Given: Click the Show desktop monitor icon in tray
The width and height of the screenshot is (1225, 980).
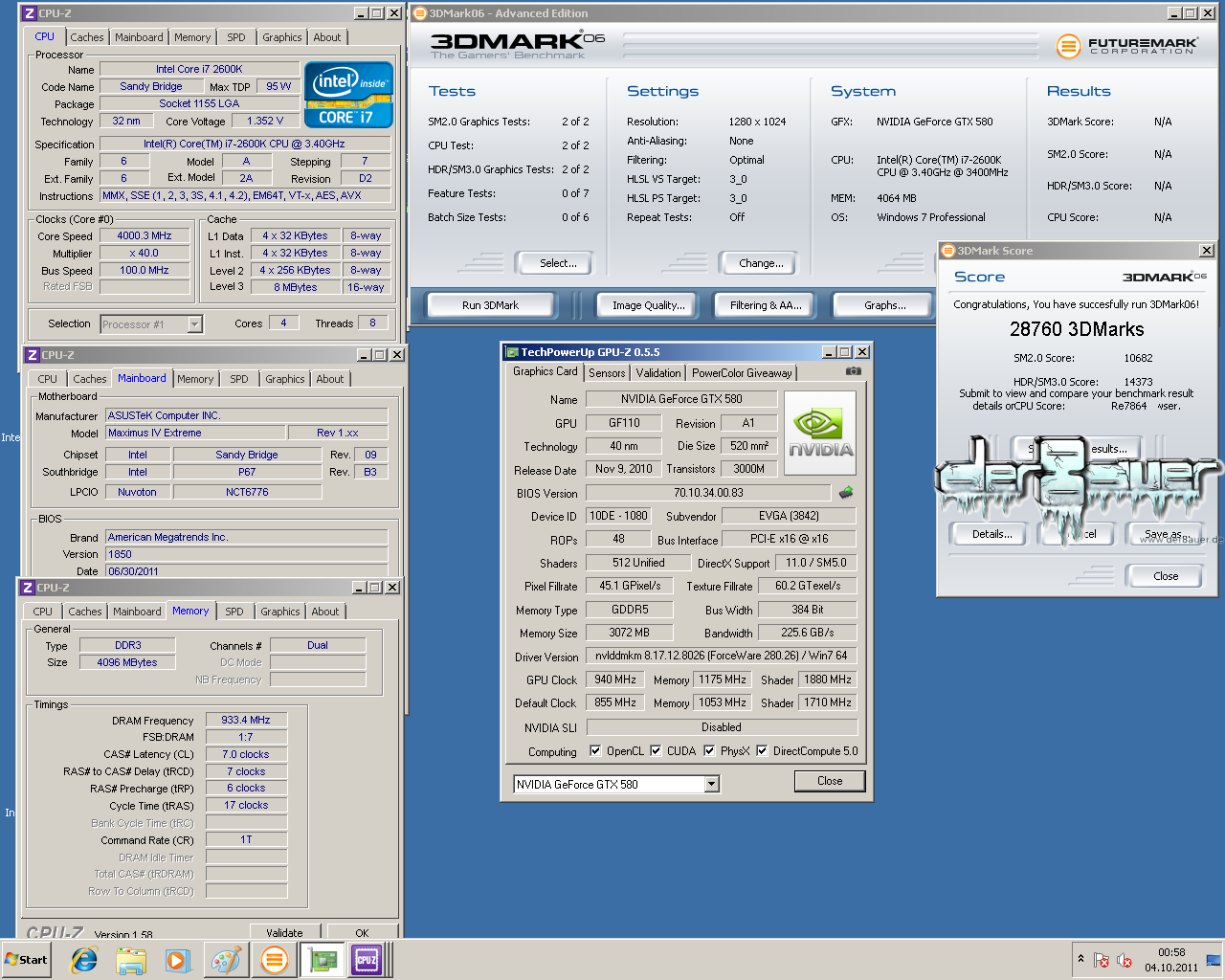Looking at the screenshot, I should coord(1214,960).
